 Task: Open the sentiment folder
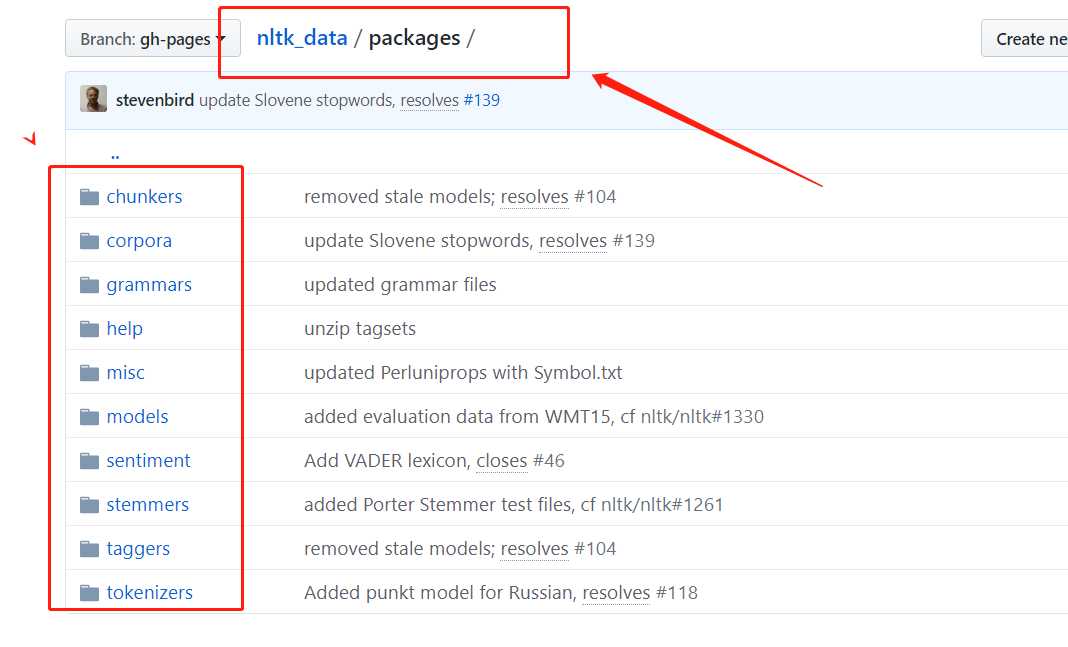(148, 461)
